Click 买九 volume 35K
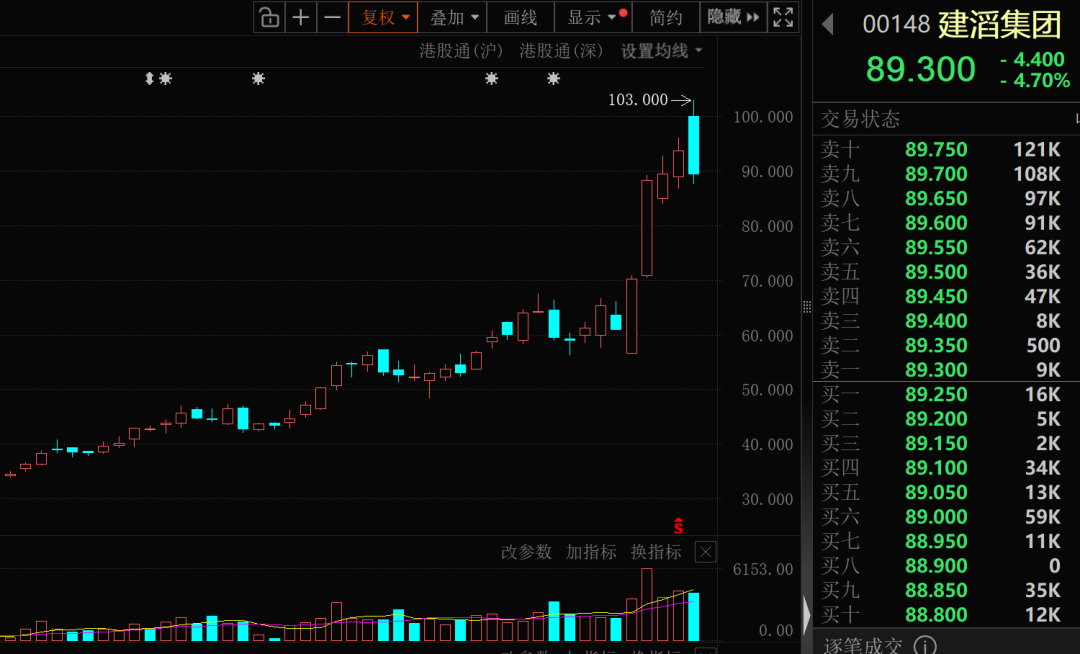1080x654 pixels. click(1042, 591)
